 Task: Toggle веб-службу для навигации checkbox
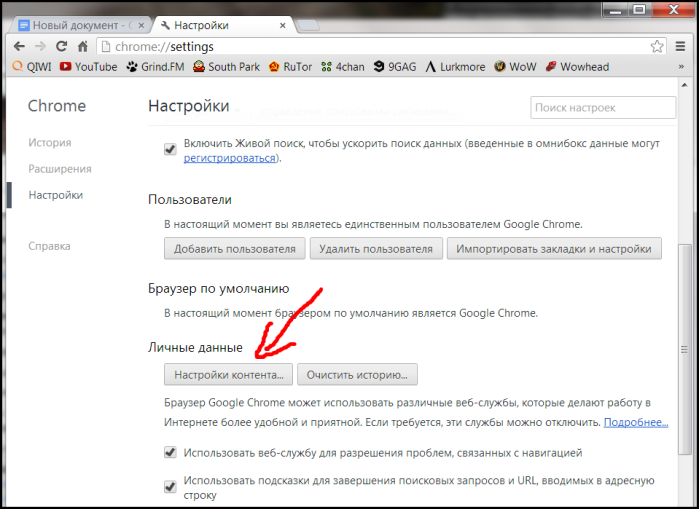pos(170,452)
